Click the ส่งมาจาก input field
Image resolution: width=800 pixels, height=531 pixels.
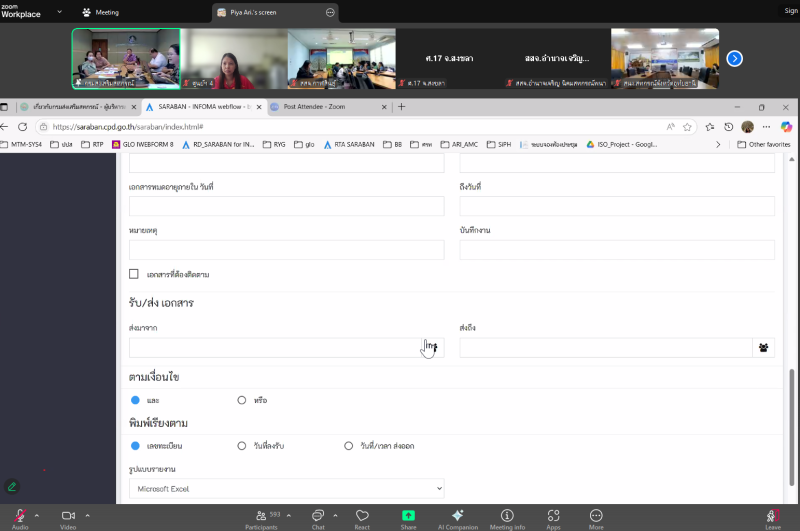point(272,348)
